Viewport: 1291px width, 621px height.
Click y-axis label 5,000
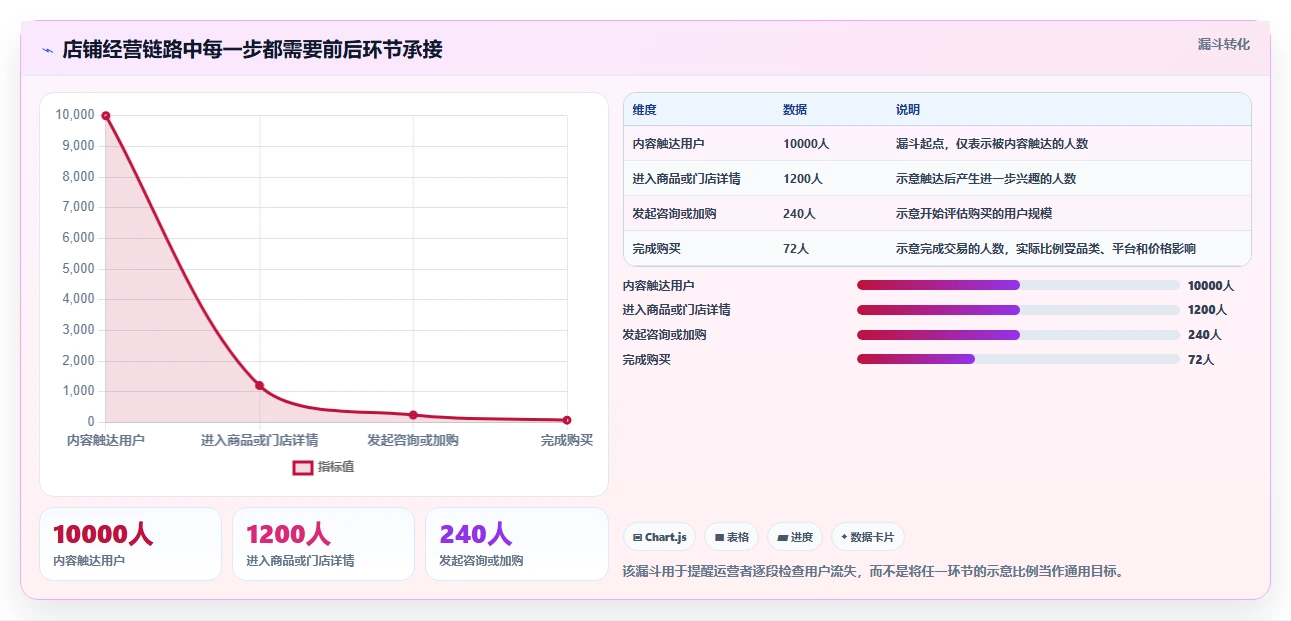[x=78, y=268]
